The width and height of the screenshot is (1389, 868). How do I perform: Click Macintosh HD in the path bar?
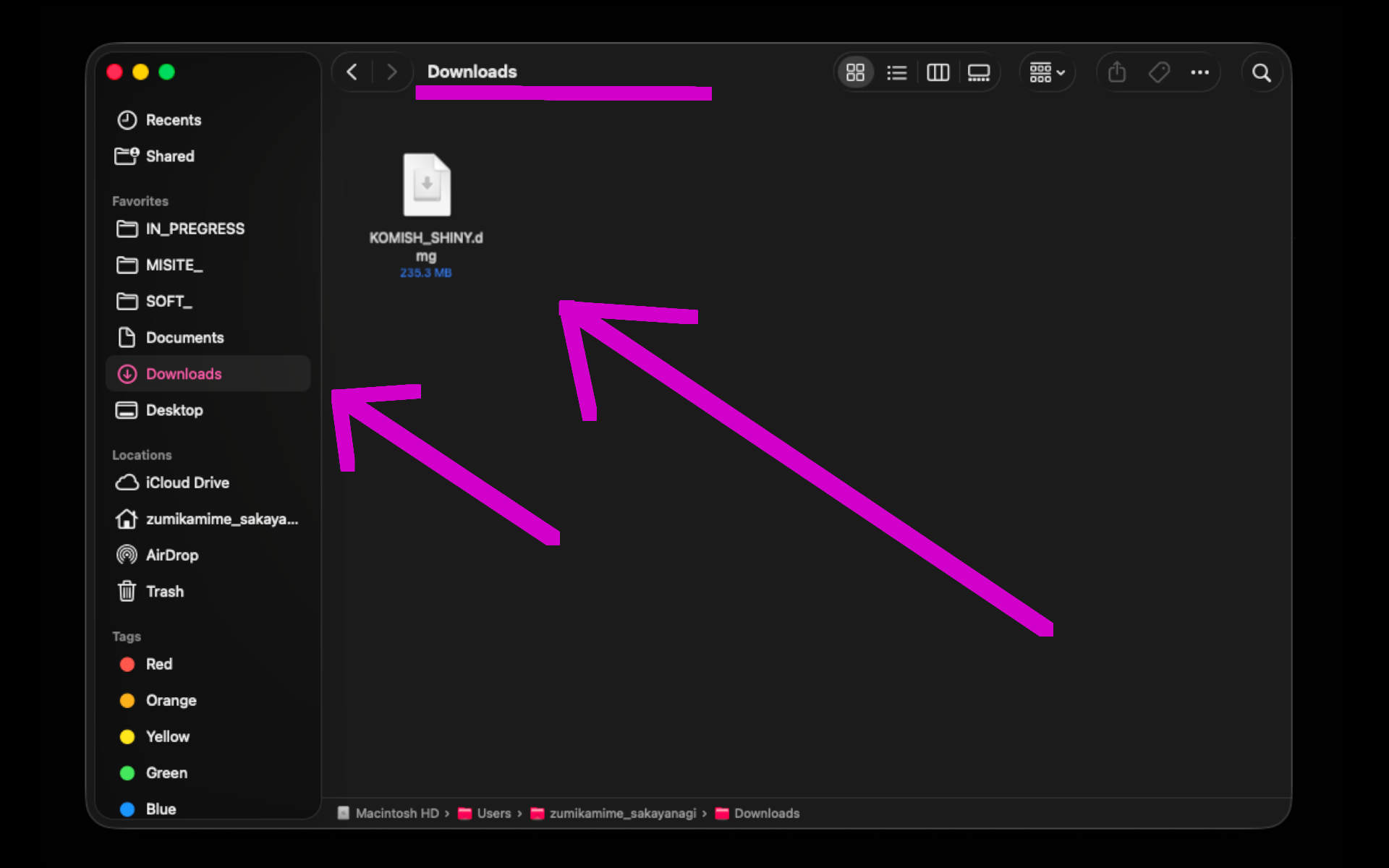tap(388, 813)
